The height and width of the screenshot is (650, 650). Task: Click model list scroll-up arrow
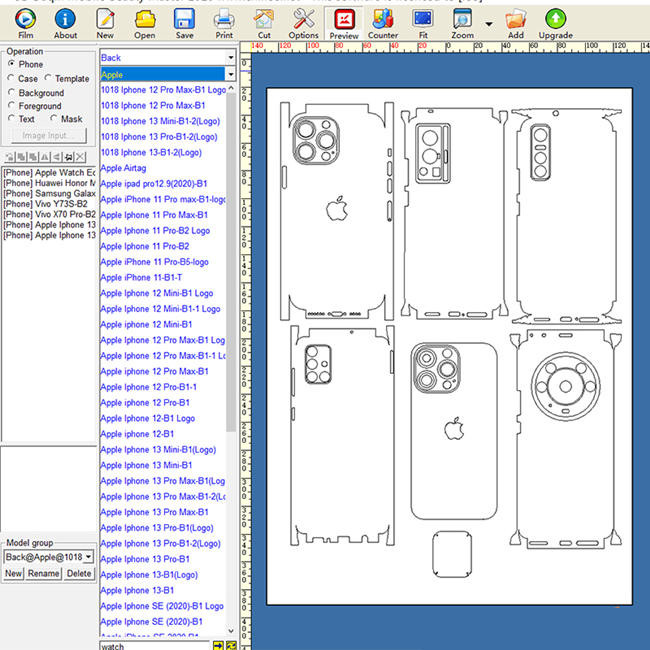click(x=231, y=89)
